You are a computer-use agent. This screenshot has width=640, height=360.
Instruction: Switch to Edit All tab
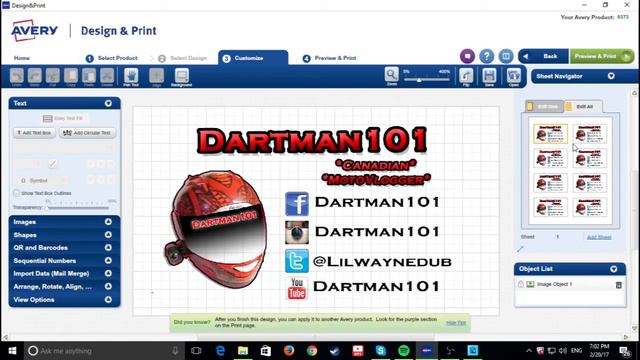click(x=583, y=107)
